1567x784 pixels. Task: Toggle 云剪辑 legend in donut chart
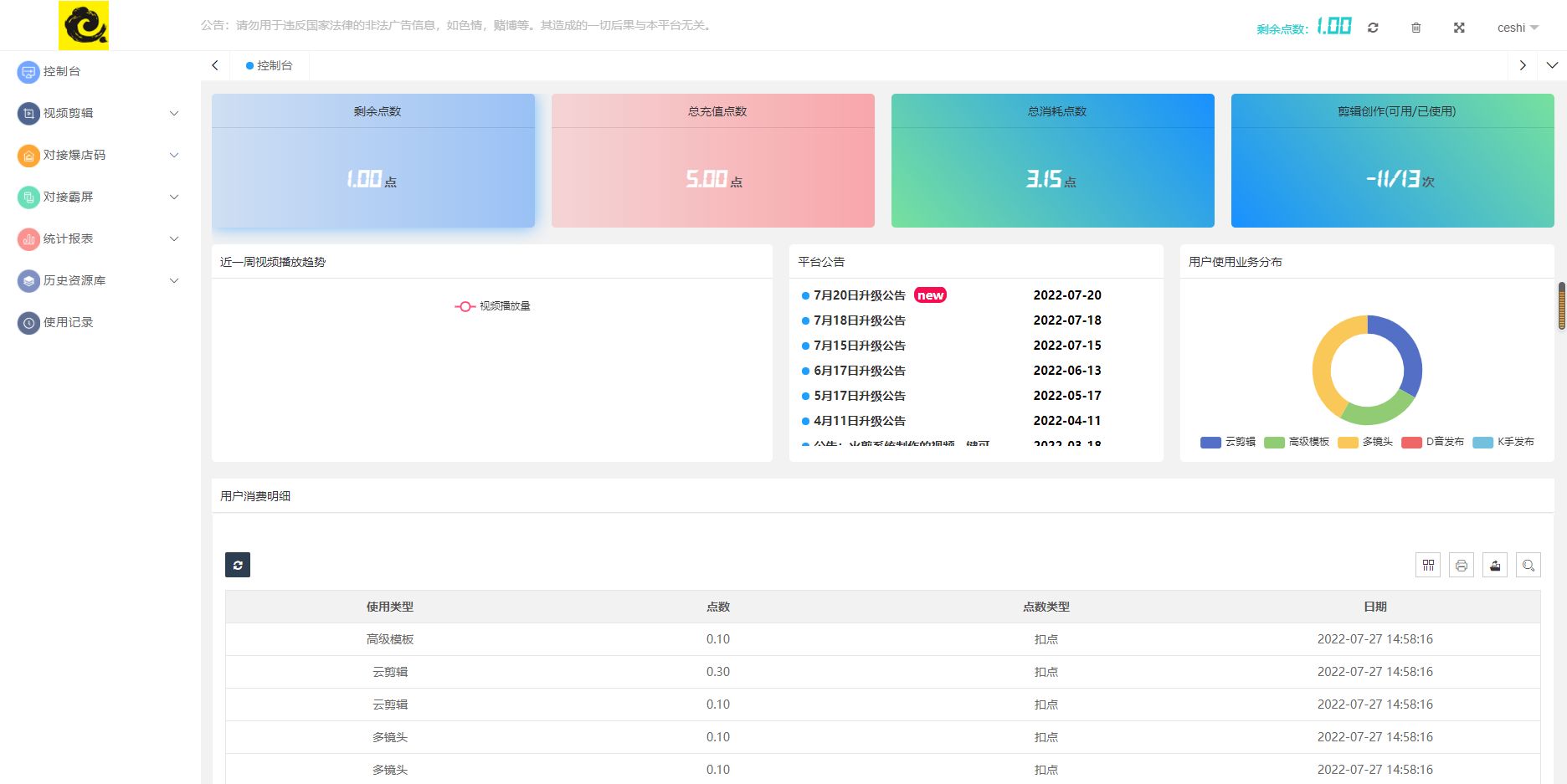1228,442
